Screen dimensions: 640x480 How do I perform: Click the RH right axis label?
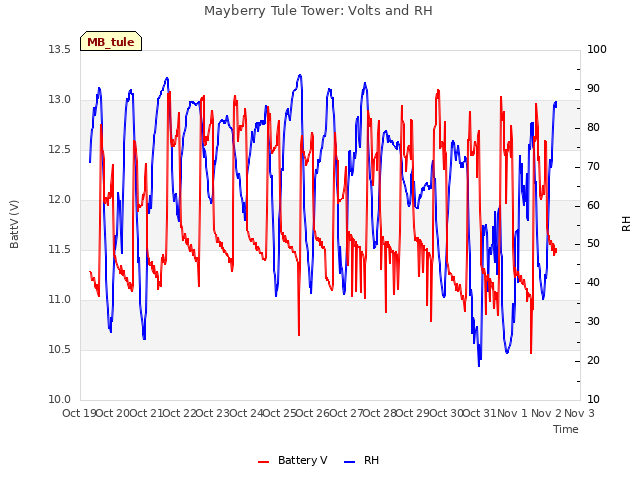point(626,224)
